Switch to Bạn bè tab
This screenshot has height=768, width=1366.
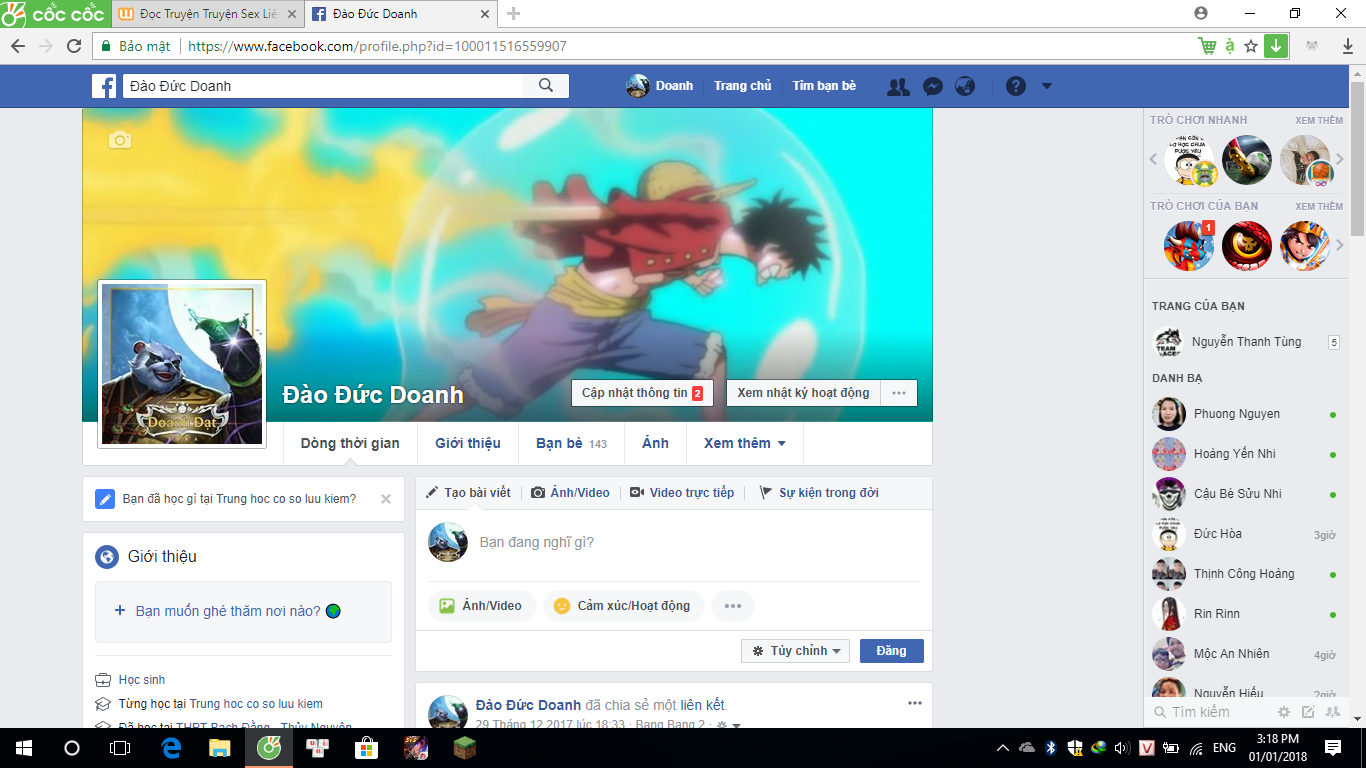coord(571,443)
